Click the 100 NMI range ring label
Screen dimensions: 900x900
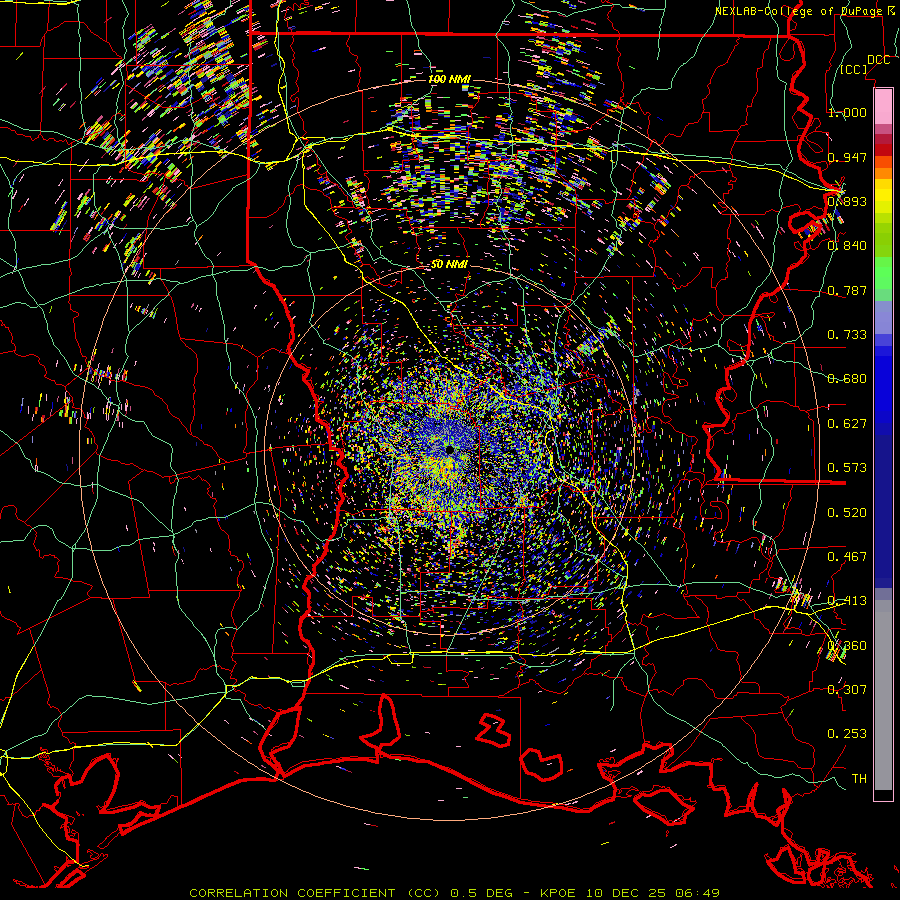click(449, 79)
